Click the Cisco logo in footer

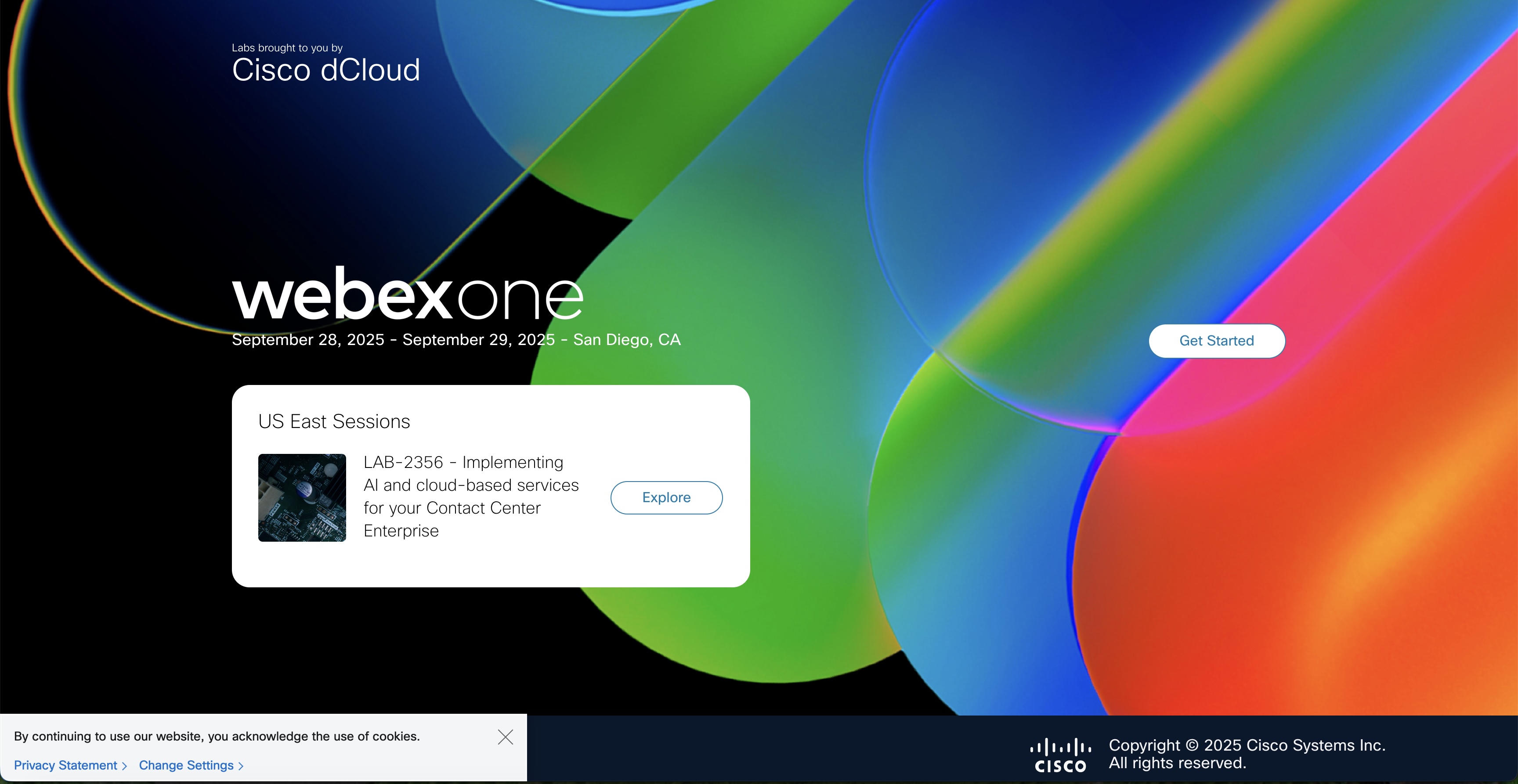1060,755
